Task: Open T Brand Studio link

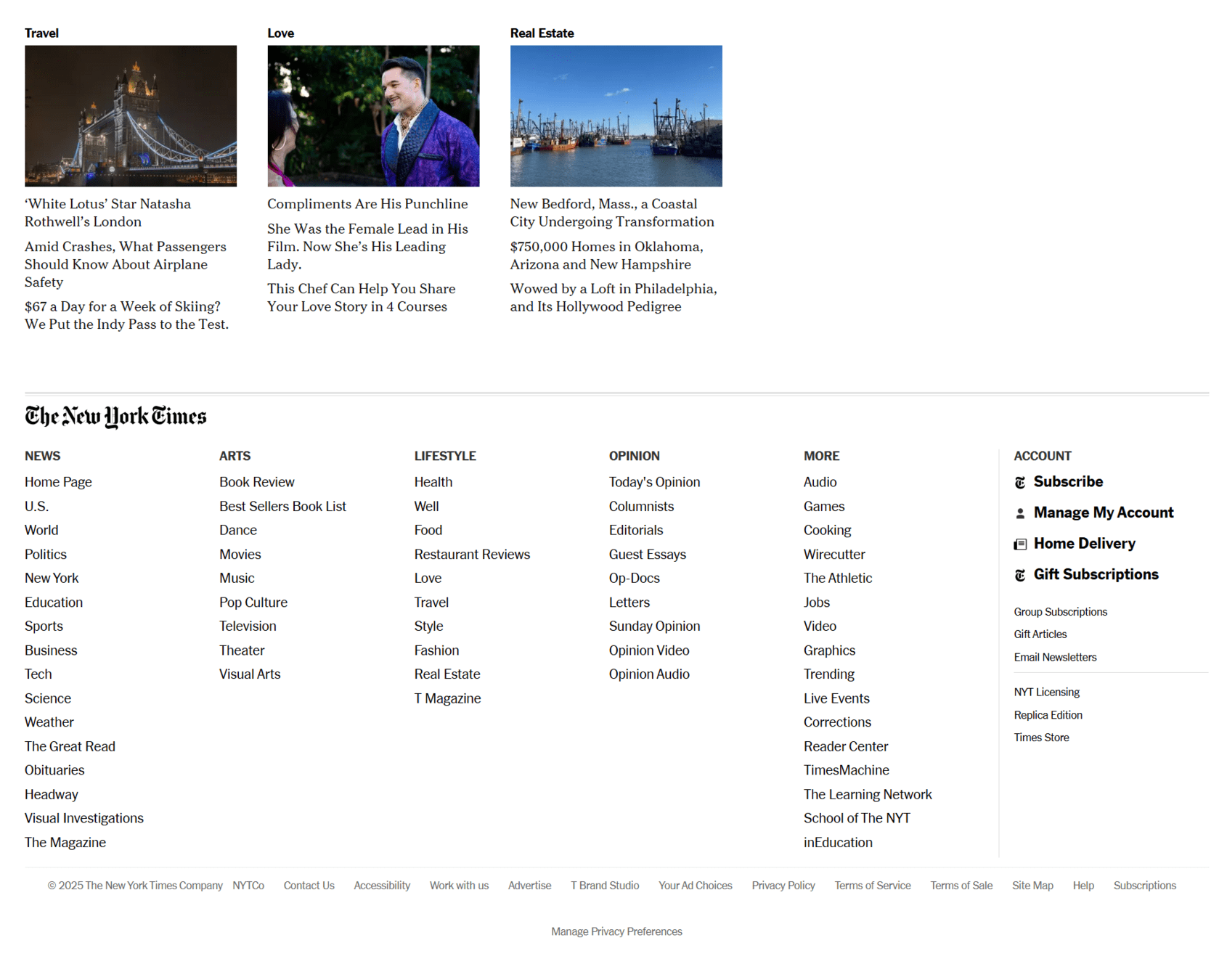Action: 605,886
